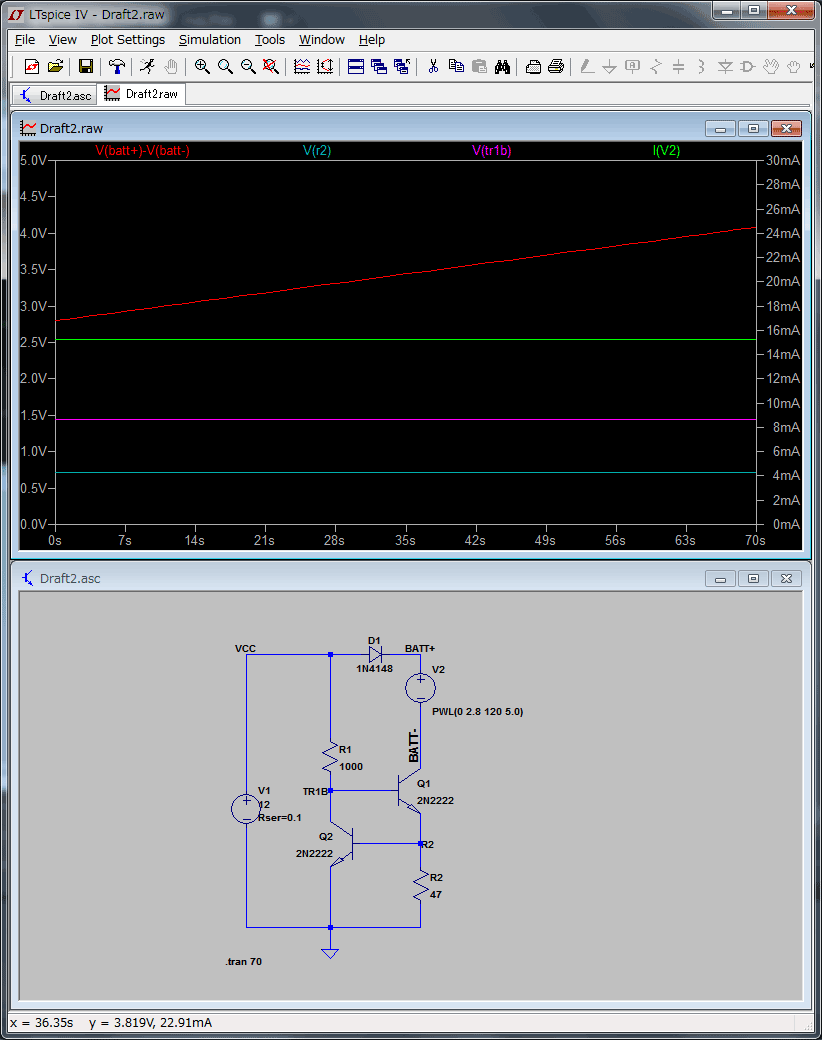Screen dimensions: 822x1040
Task: Click the .tran 70 simulation directive
Action: (x=243, y=961)
